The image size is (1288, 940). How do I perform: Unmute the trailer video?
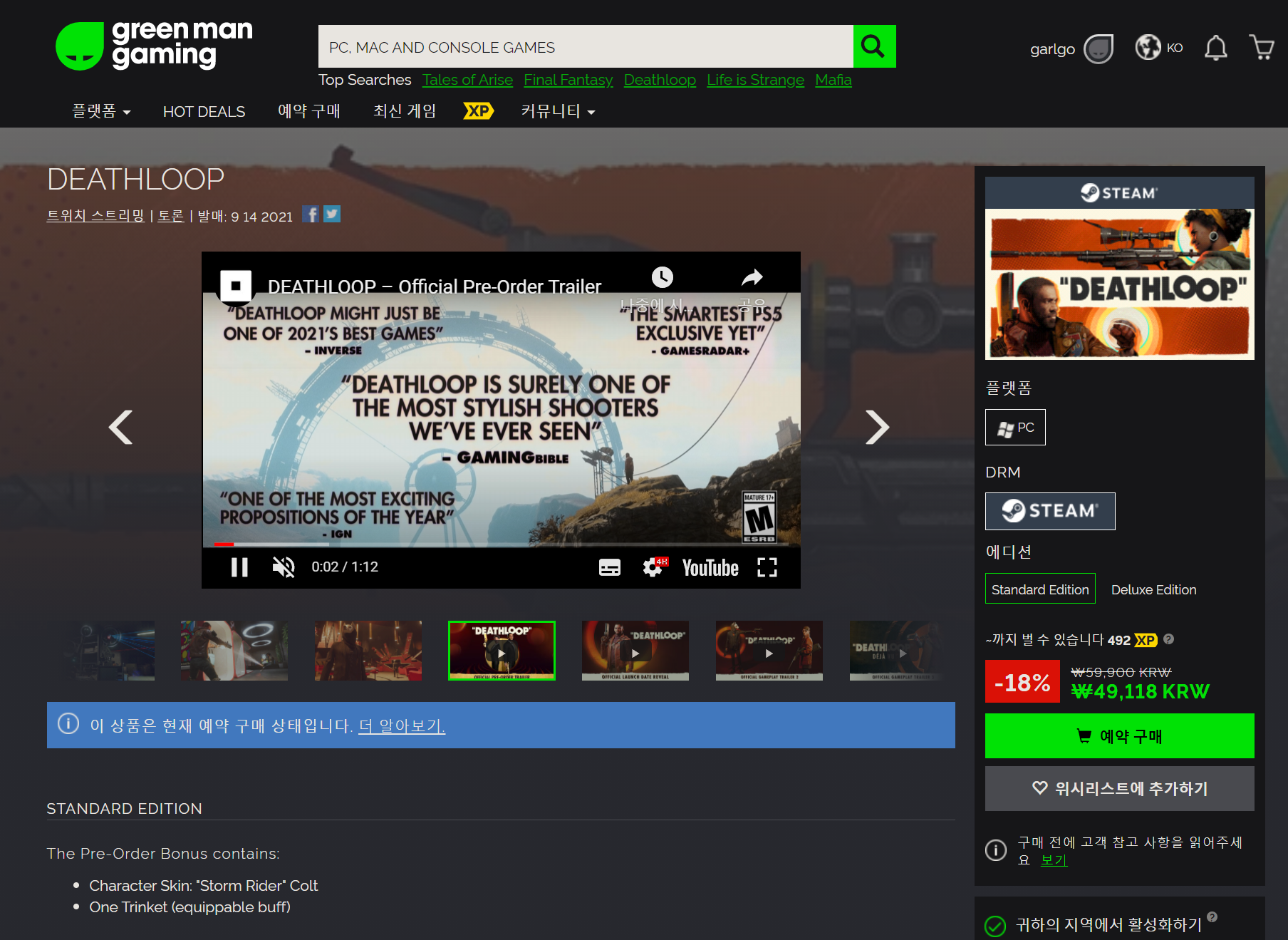click(283, 567)
